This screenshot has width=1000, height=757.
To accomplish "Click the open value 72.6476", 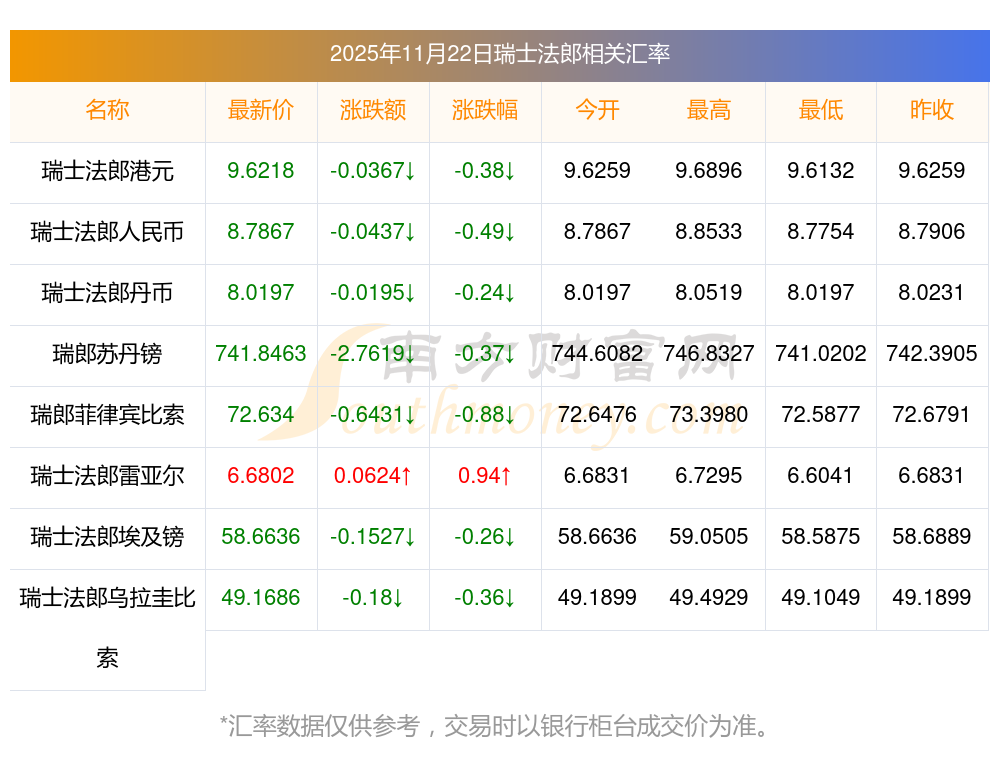I will coord(597,415).
